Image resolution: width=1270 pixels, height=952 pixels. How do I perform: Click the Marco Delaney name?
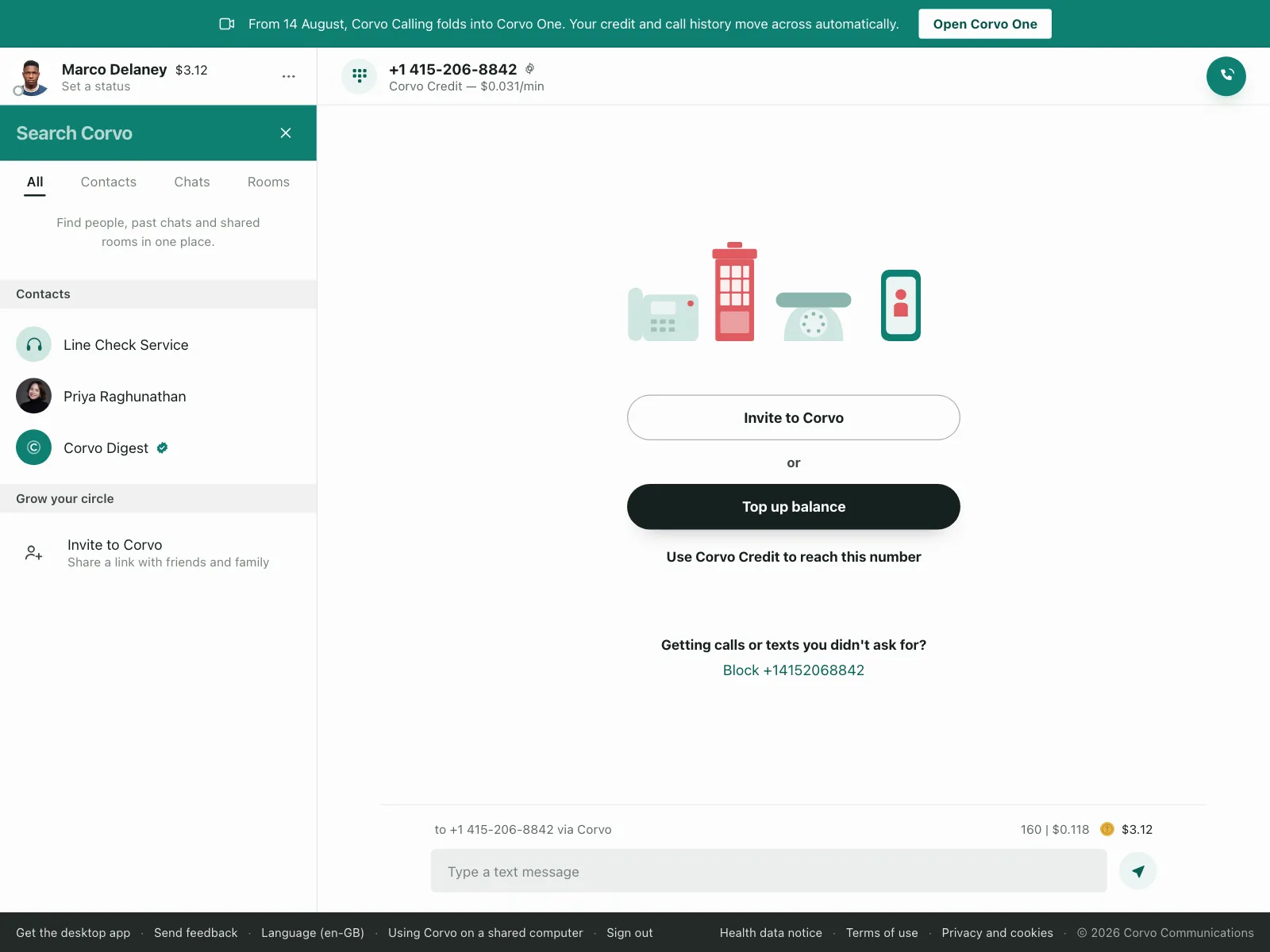[x=114, y=69]
